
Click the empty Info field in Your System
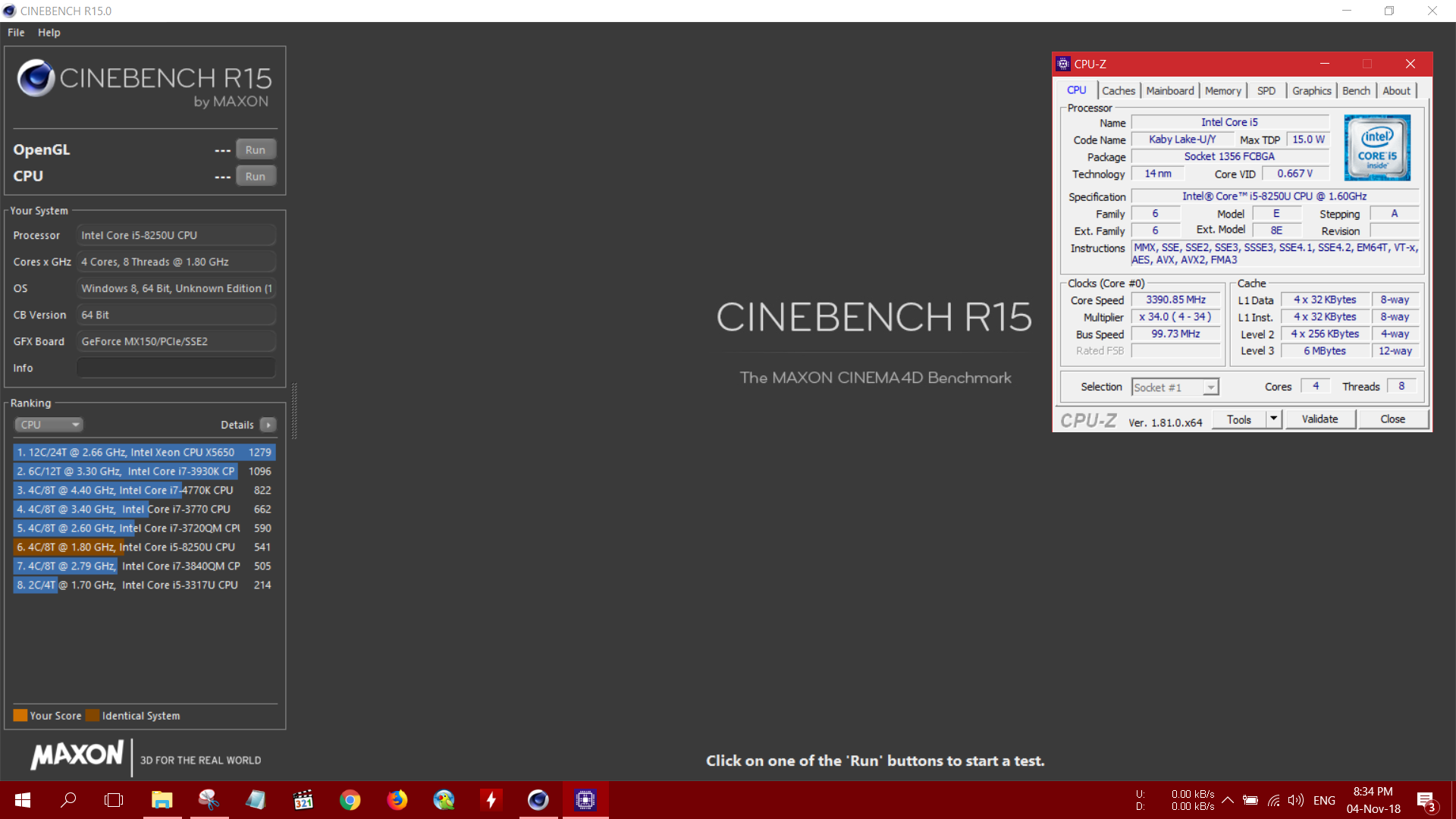tap(176, 368)
